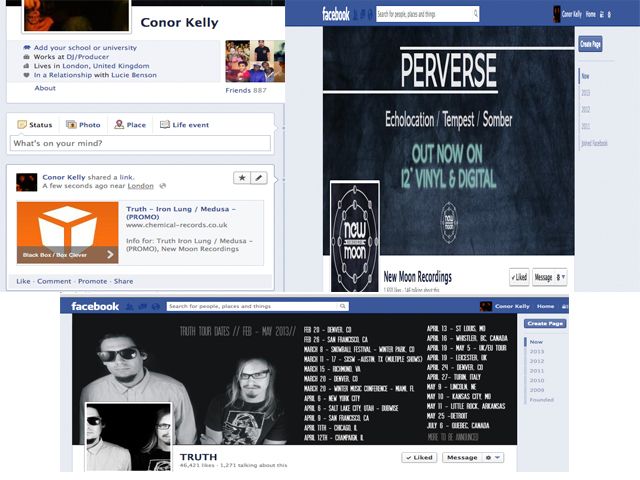Click Lucie Benson relationship link
Viewport: 640px width, 480px height.
pos(134,75)
